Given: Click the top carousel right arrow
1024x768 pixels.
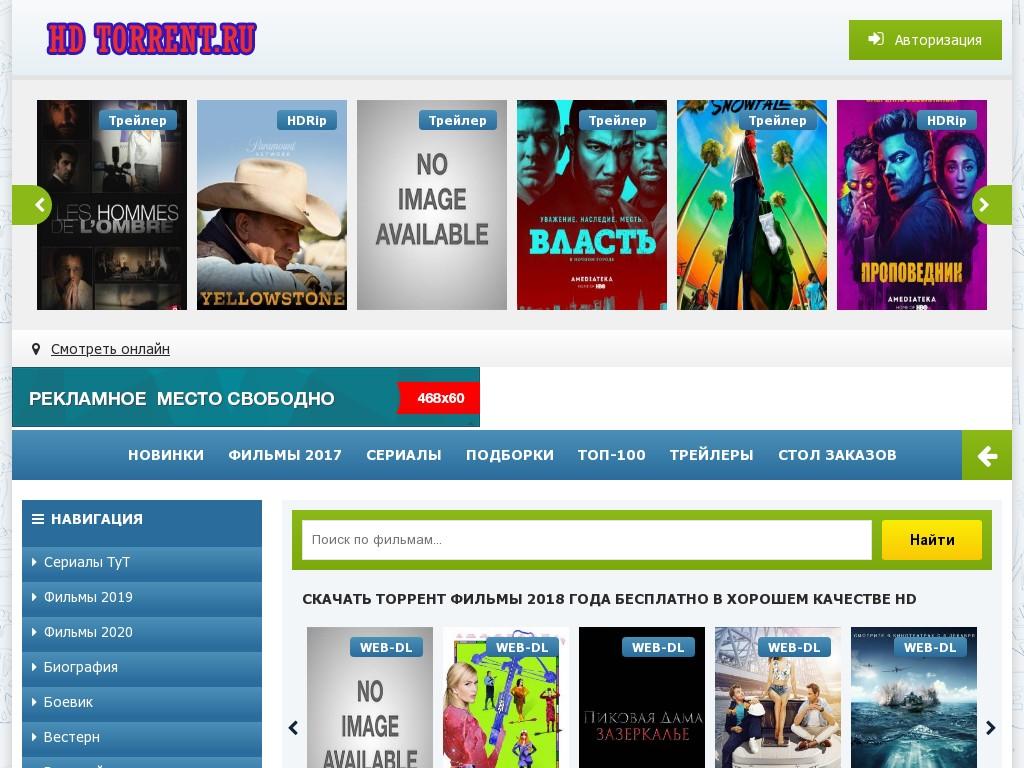Looking at the screenshot, I should tap(991, 205).
